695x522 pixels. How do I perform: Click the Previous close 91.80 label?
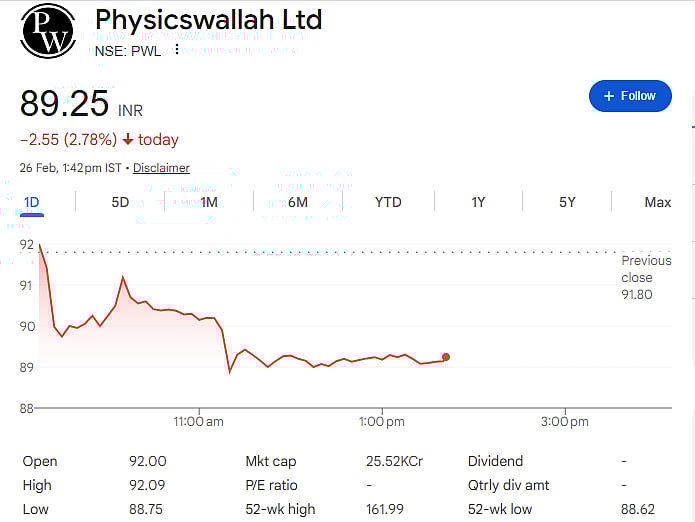click(646, 277)
